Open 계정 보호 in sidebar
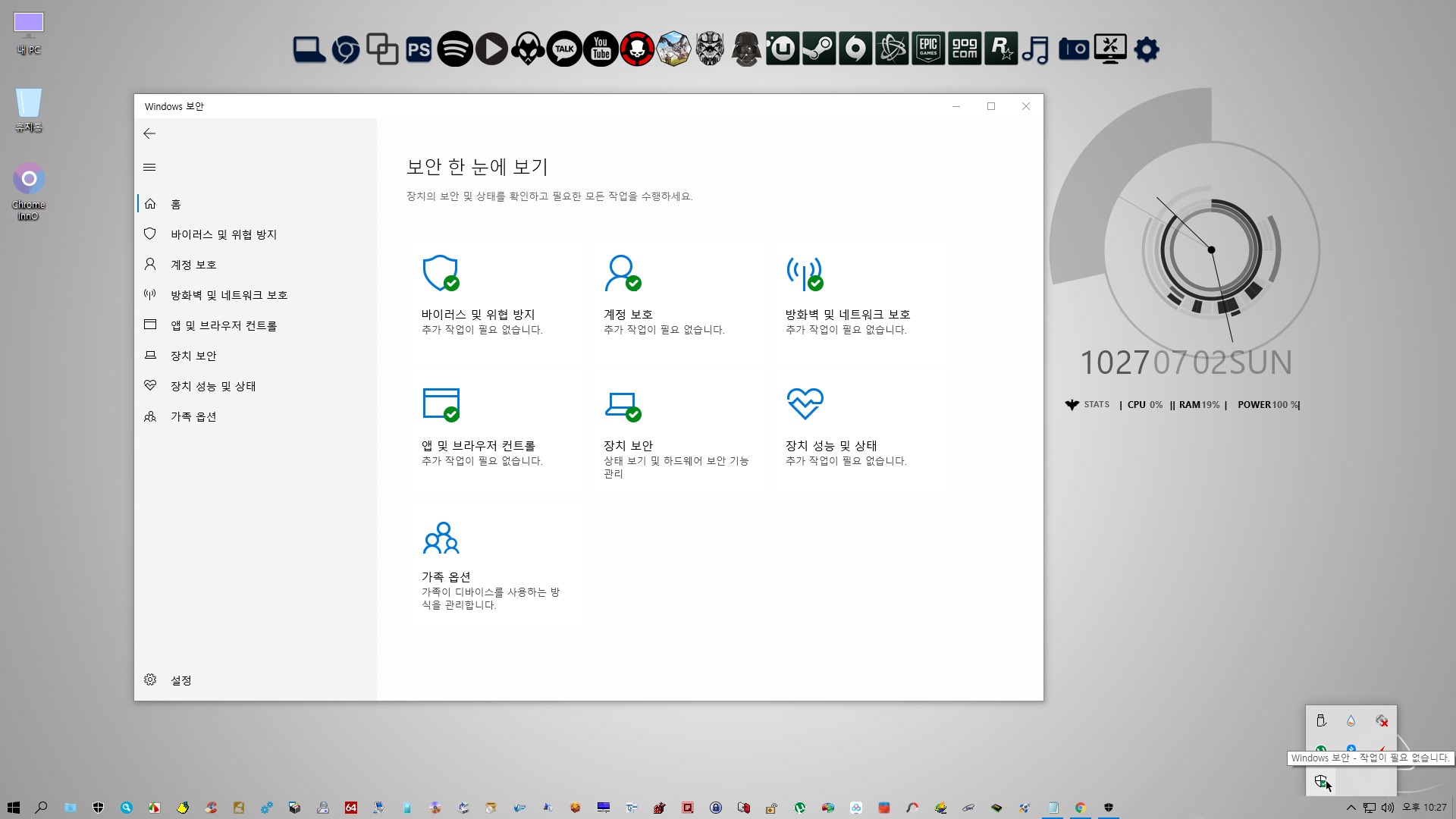This screenshot has width=1456, height=819. pyautogui.click(x=256, y=265)
